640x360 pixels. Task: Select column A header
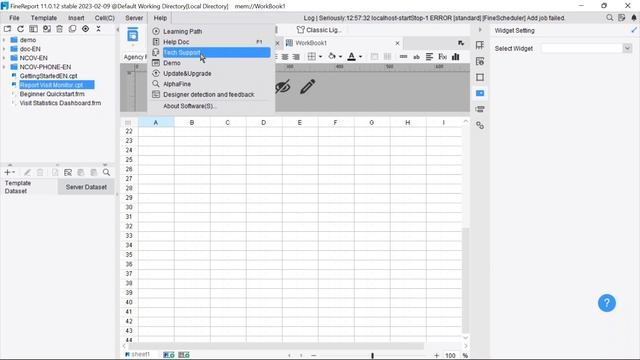156,122
